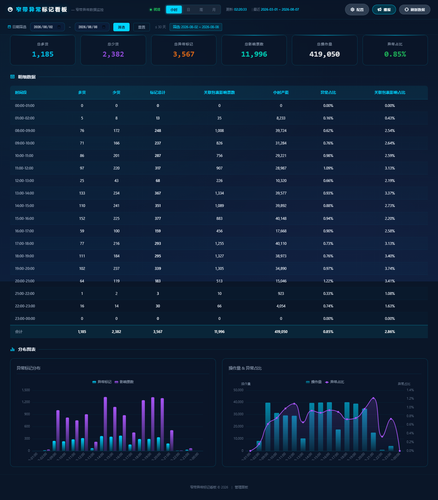This screenshot has width=438, height=500.
Task: Select the 17:00-18:00 table row label
Action: (24, 243)
